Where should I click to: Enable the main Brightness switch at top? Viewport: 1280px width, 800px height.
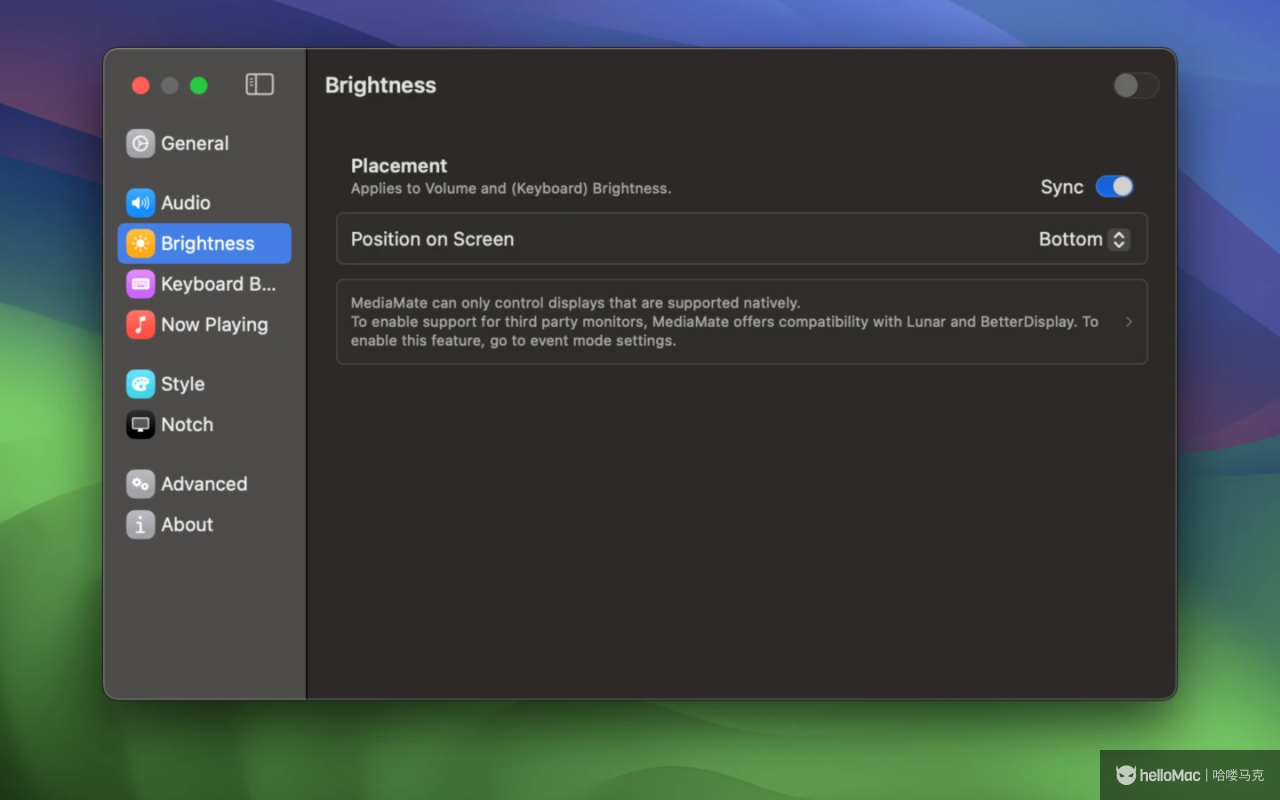1136,85
